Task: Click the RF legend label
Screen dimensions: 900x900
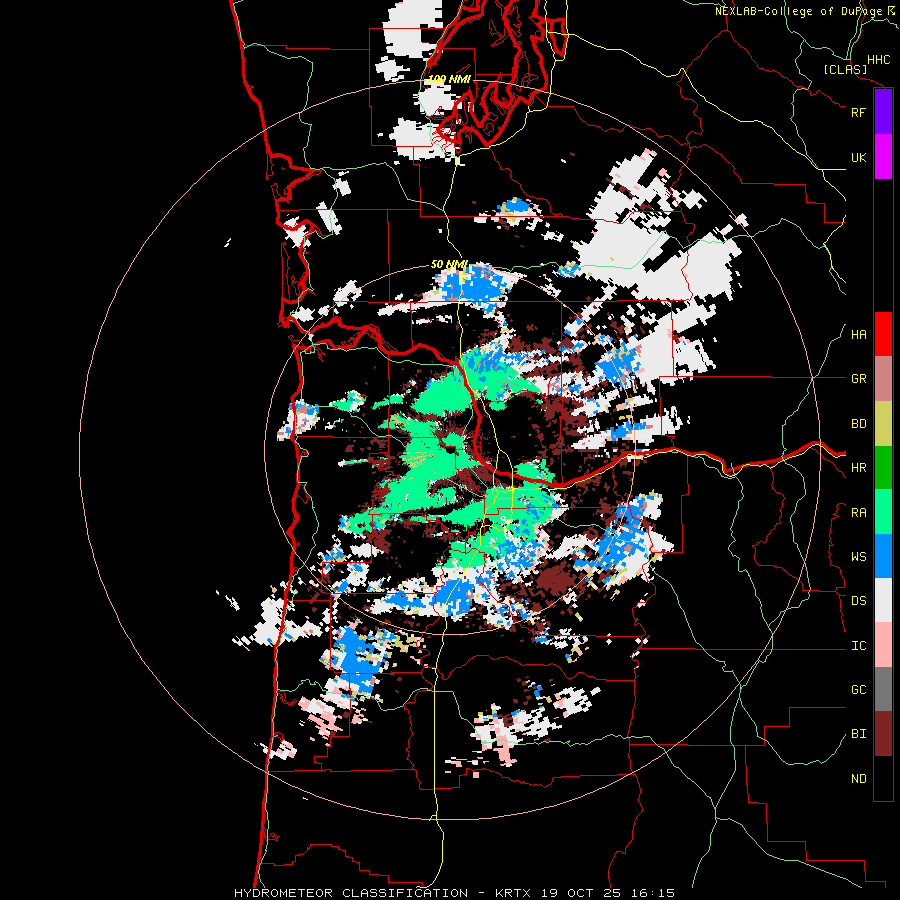Action: [858, 112]
